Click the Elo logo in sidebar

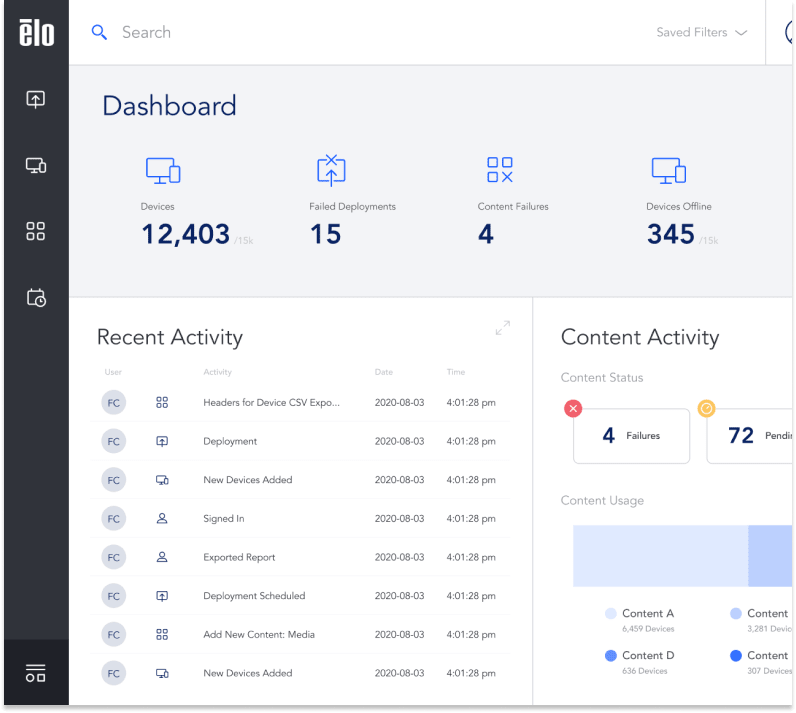point(37,32)
